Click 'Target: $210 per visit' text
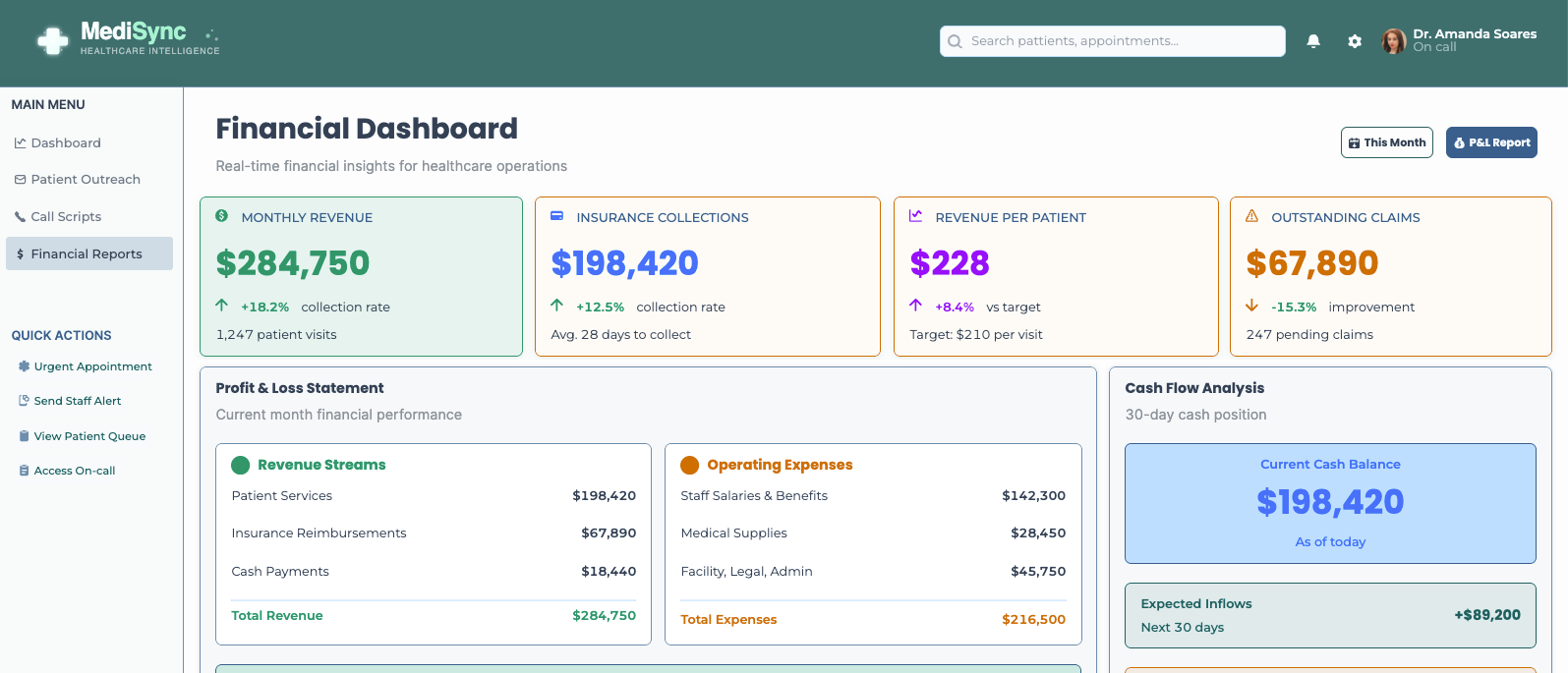The height and width of the screenshot is (673, 1568). [x=976, y=334]
